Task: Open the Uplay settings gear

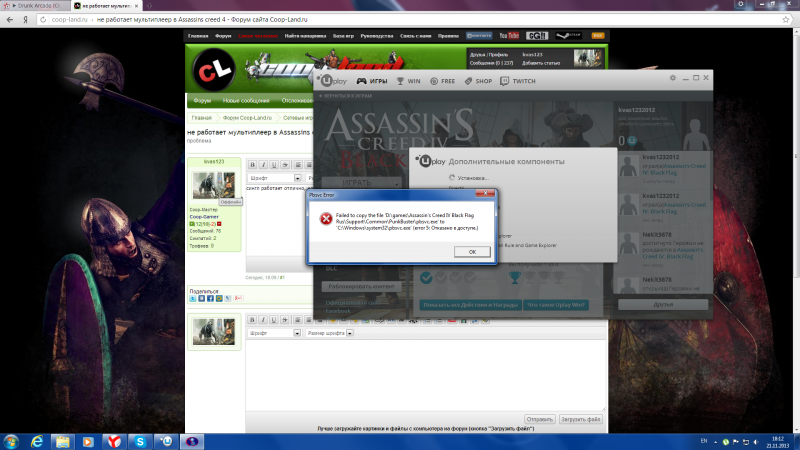Action: (672, 78)
